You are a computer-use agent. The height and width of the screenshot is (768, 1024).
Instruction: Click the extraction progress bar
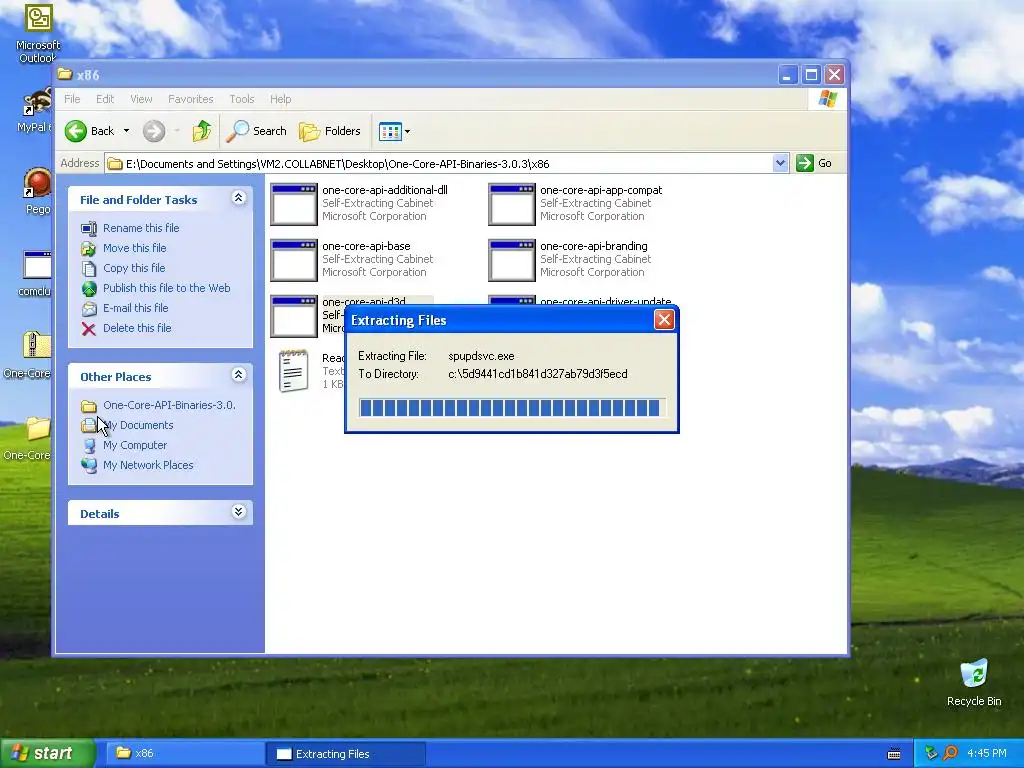[512, 408]
